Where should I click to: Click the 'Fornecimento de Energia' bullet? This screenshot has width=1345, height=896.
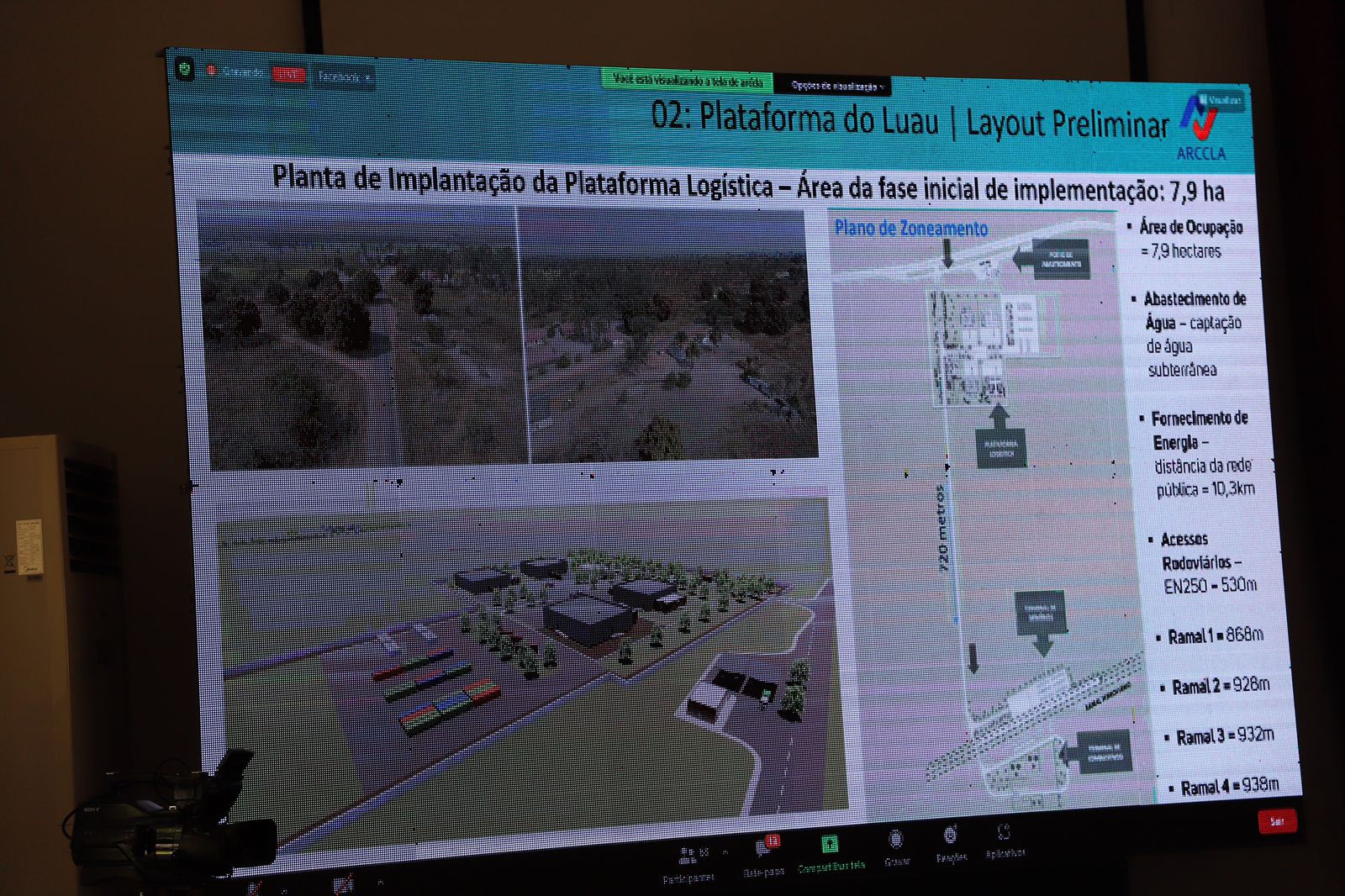[x=1198, y=454]
